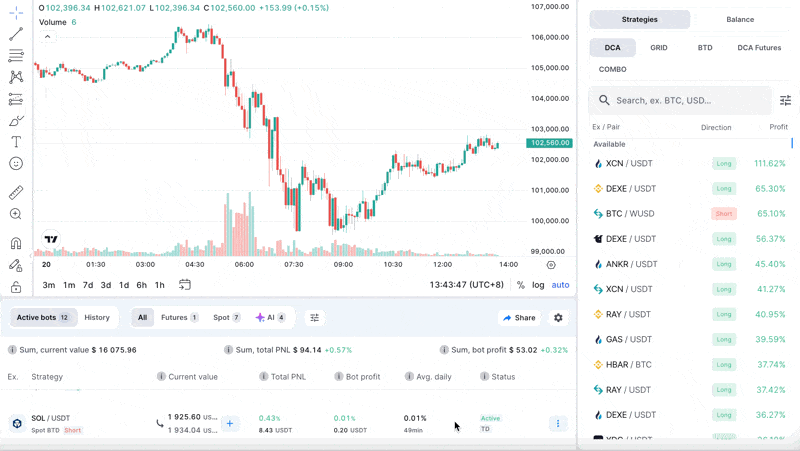Collapse the Volume indicator legend
The width and height of the screenshot is (800, 451).
click(x=47, y=37)
